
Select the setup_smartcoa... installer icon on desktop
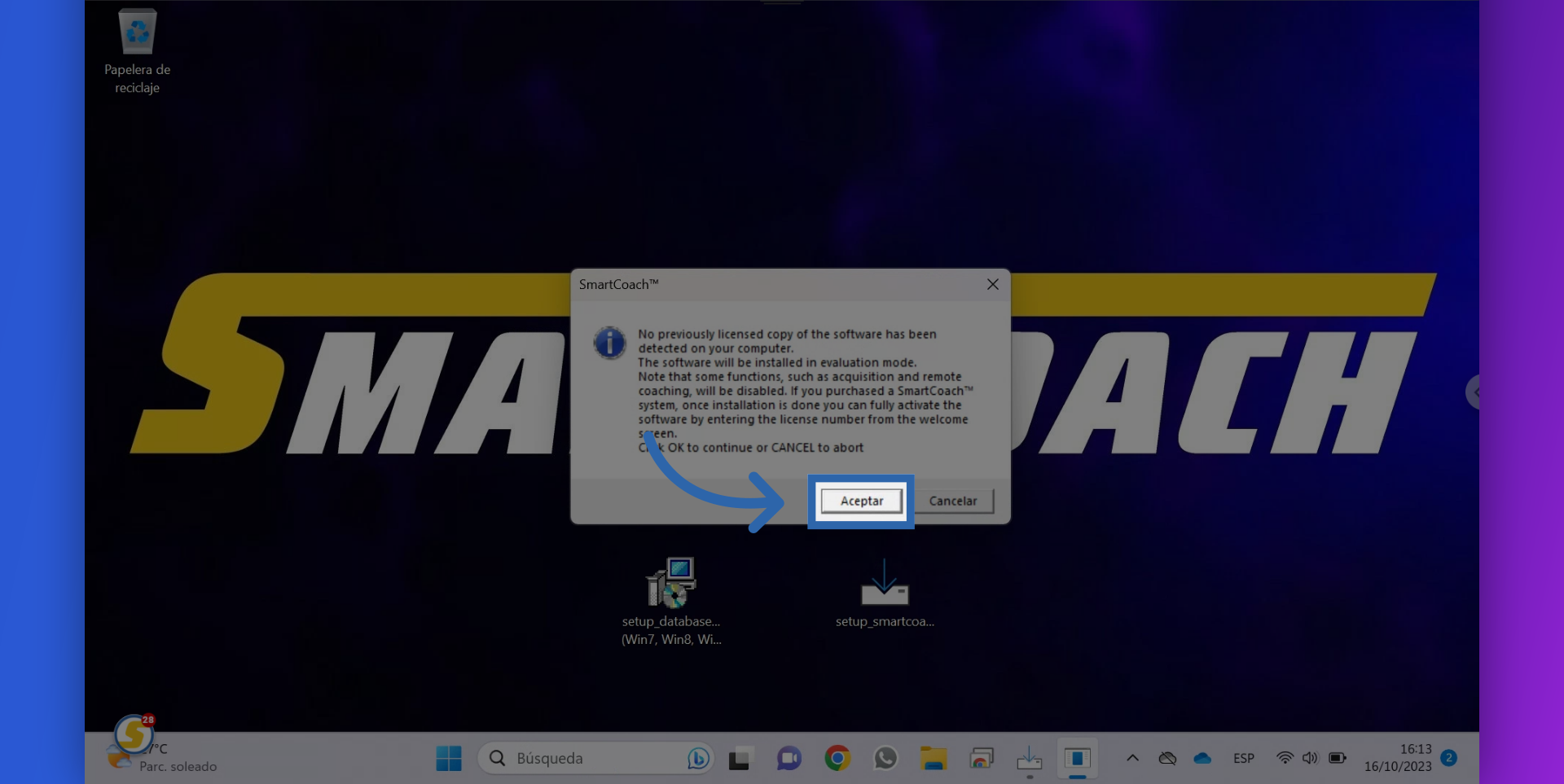point(885,593)
